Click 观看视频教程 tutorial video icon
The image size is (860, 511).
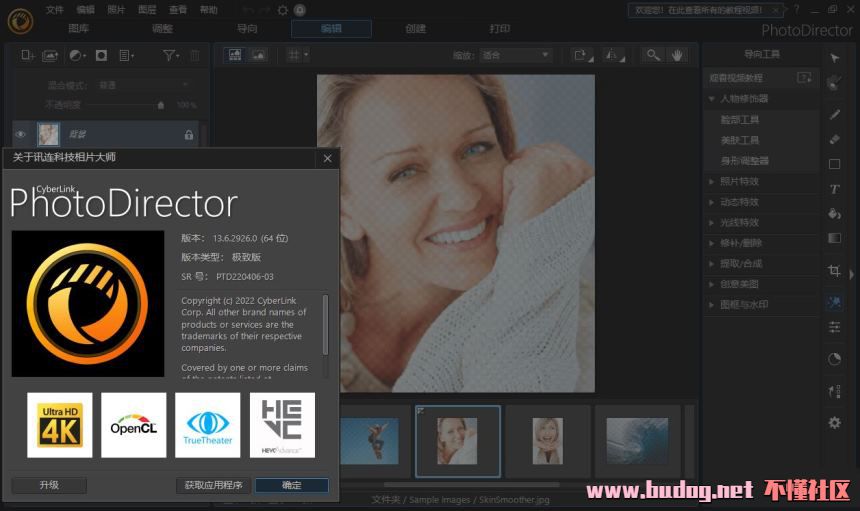[804, 78]
